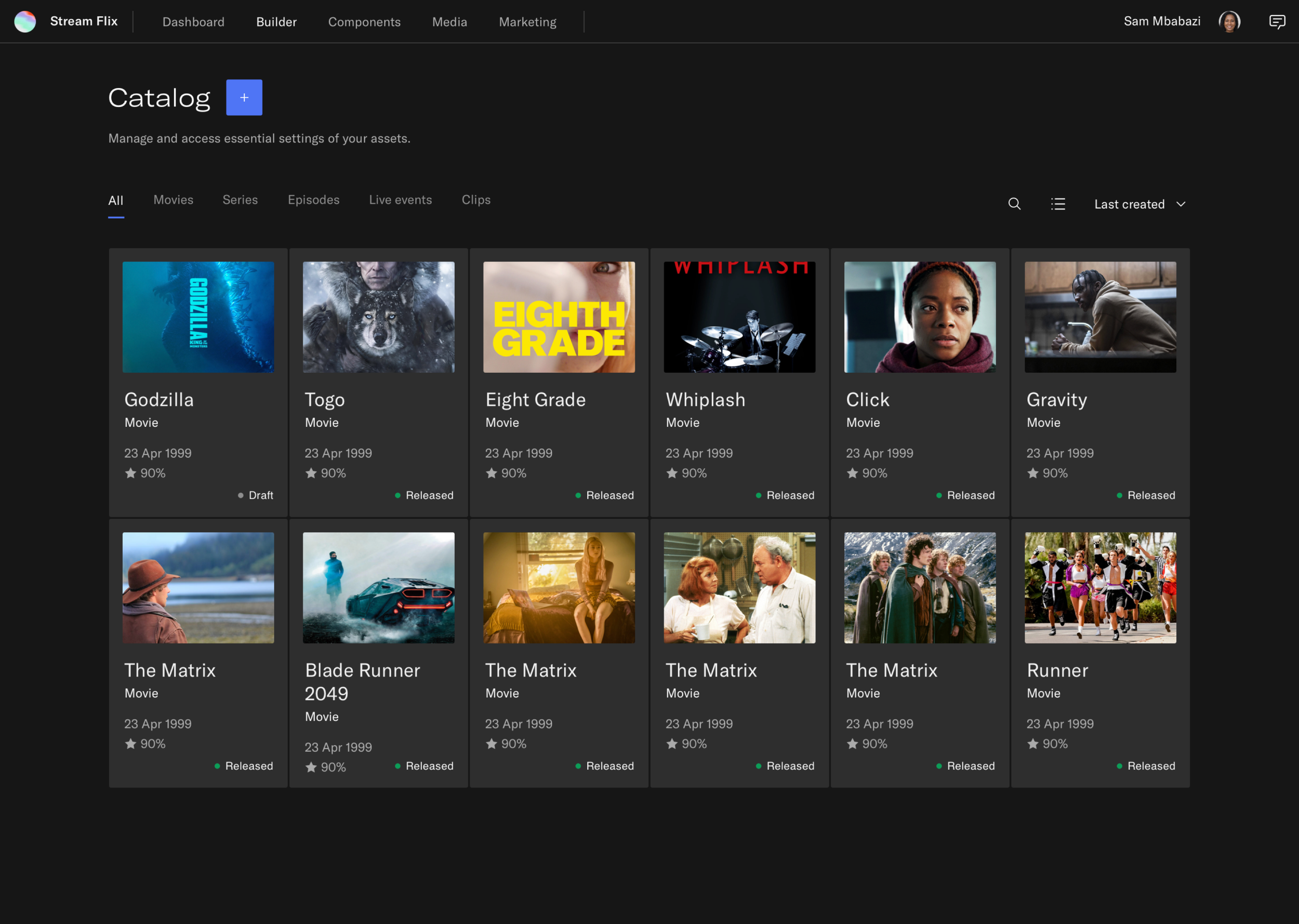Click the Draft status on Godzilla

(256, 495)
